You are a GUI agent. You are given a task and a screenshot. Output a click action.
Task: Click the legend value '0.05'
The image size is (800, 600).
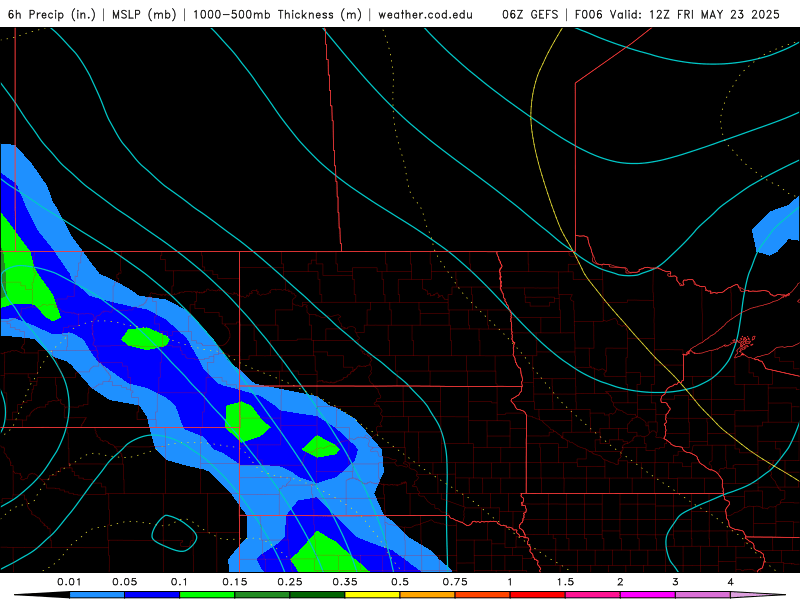124,582
